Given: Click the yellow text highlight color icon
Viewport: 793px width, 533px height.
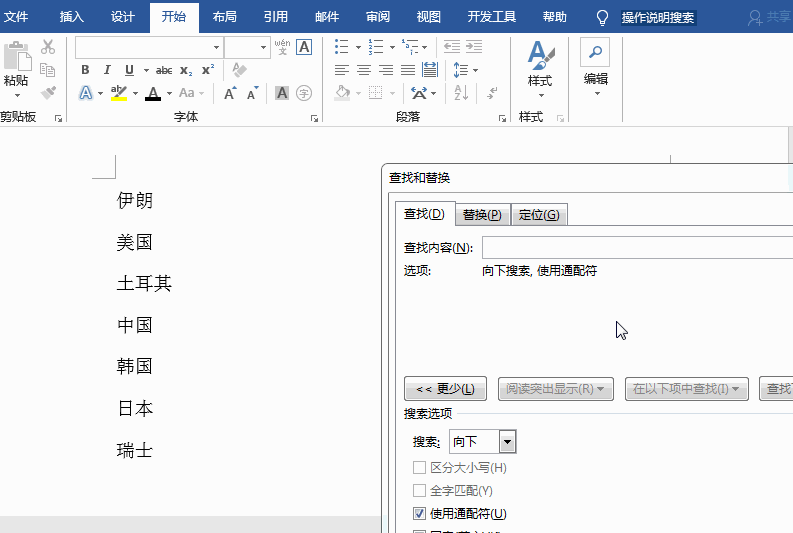Looking at the screenshot, I should pos(119,93).
